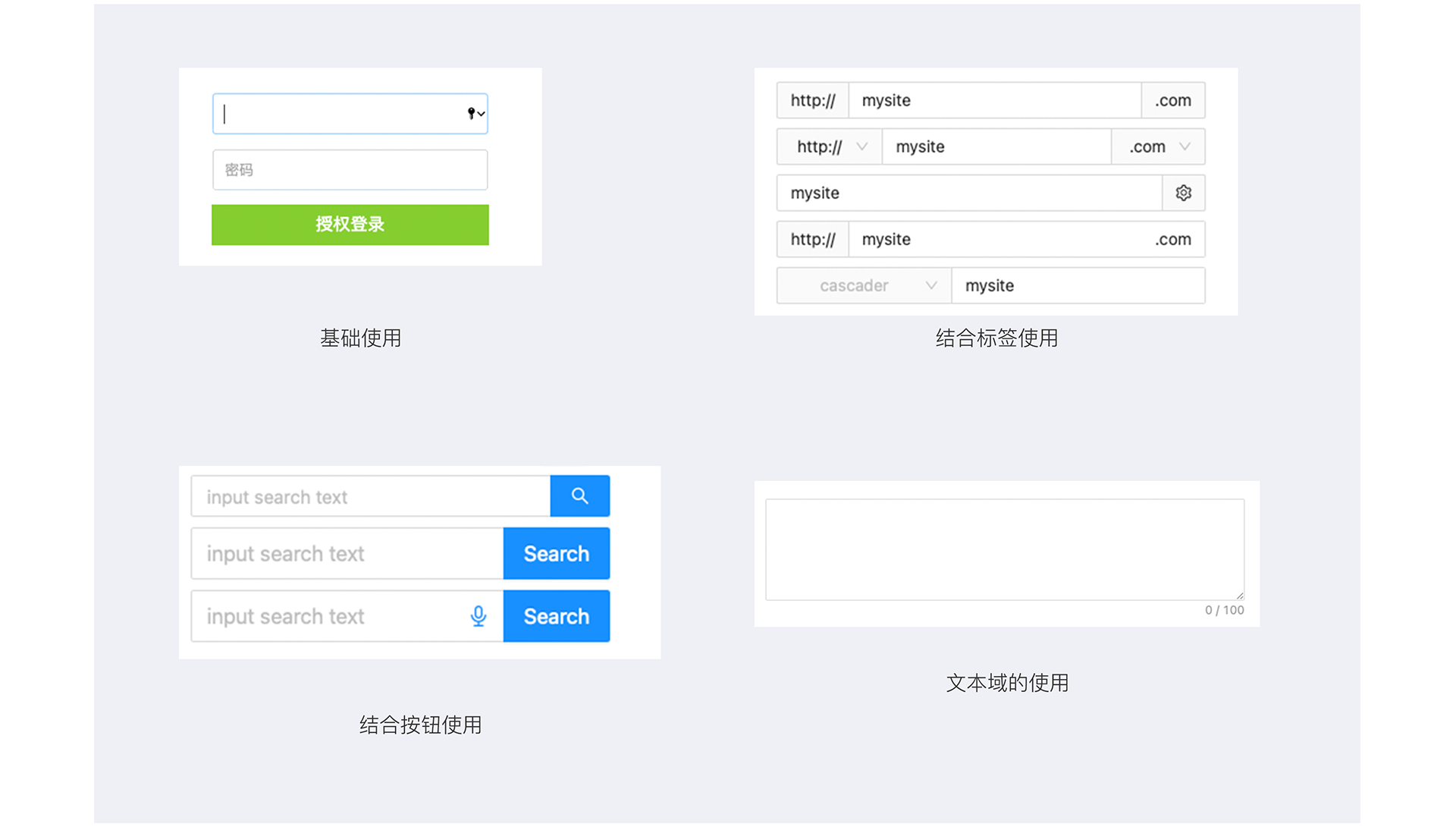Click mysite input with gear addon
Screen dimensions: 1456x827
968,193
